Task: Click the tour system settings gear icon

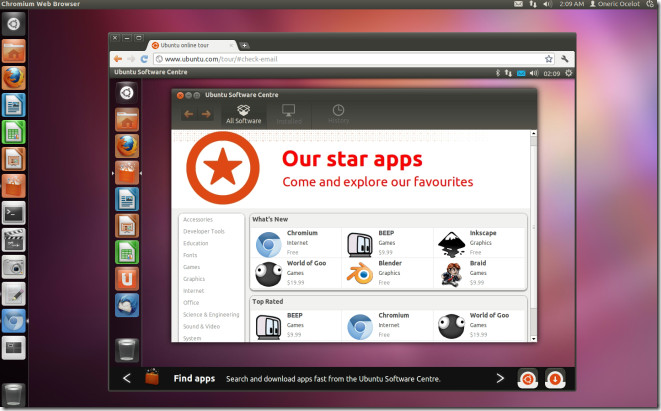Action: pyautogui.click(x=568, y=73)
